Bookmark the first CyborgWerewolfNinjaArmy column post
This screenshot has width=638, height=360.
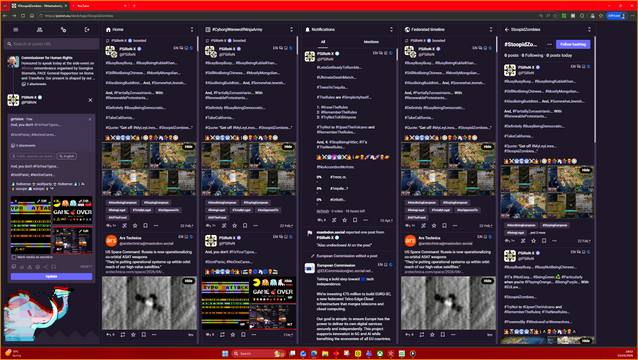(x=245, y=225)
